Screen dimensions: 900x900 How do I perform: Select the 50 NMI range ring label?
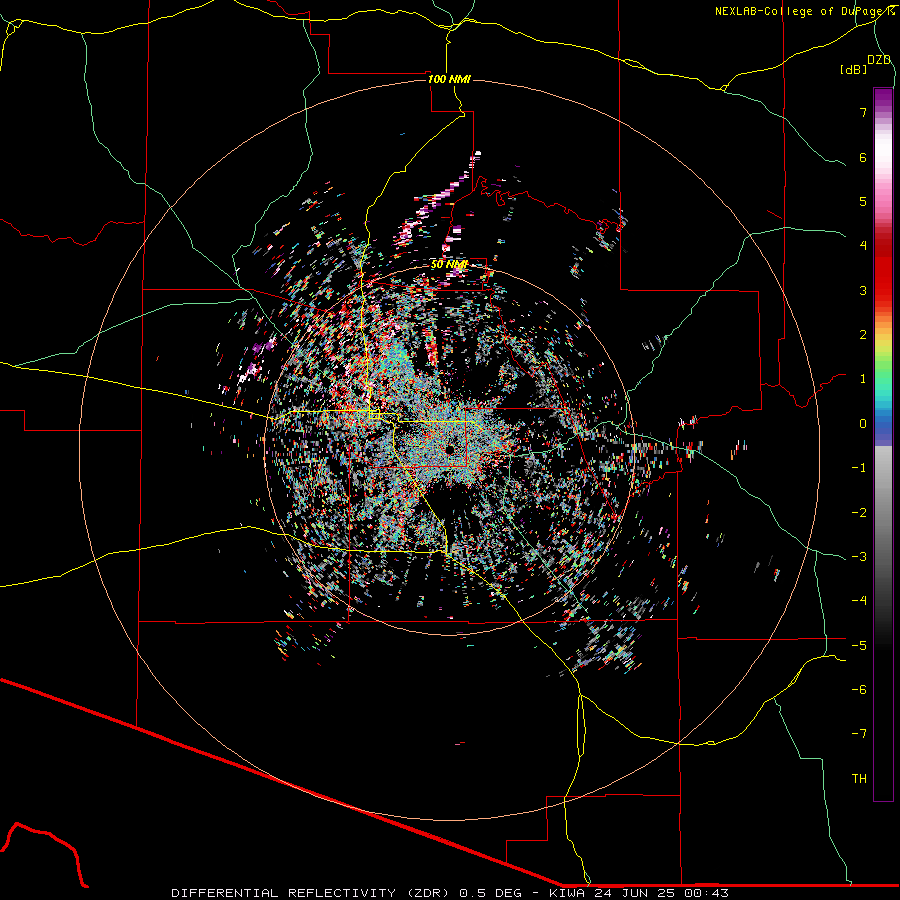449,265
